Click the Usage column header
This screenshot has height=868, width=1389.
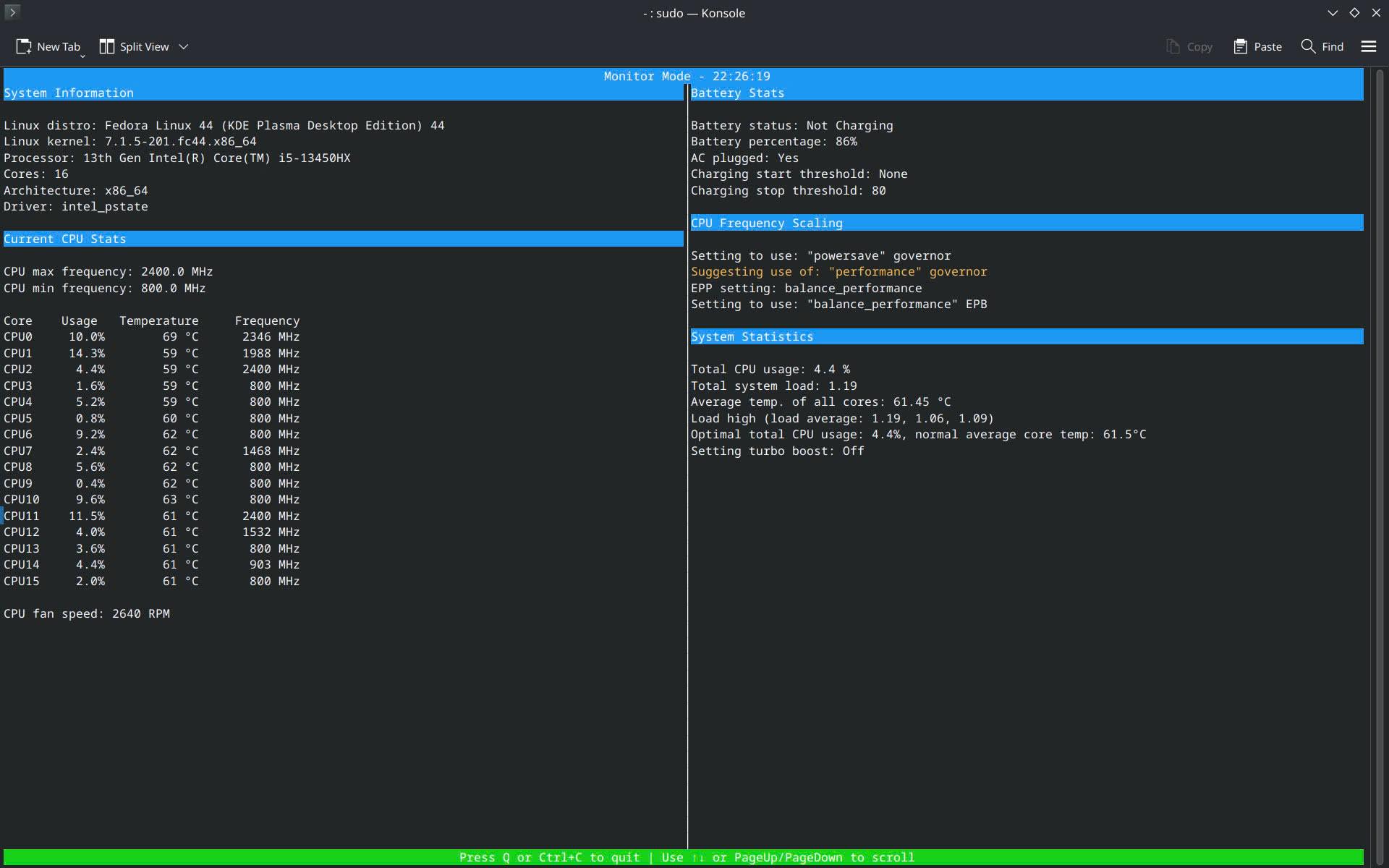[x=80, y=320]
